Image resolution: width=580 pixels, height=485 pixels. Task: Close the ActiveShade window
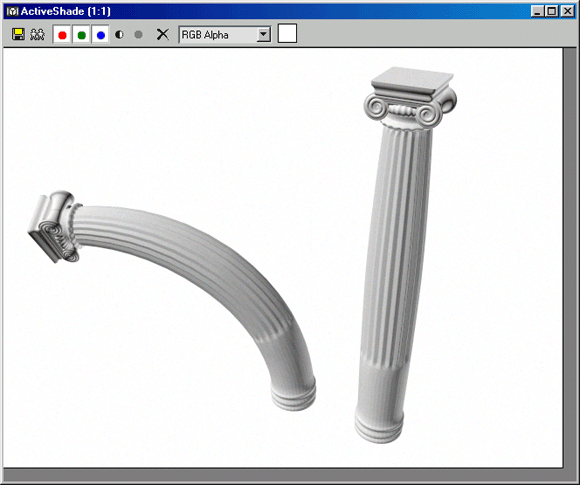click(567, 11)
